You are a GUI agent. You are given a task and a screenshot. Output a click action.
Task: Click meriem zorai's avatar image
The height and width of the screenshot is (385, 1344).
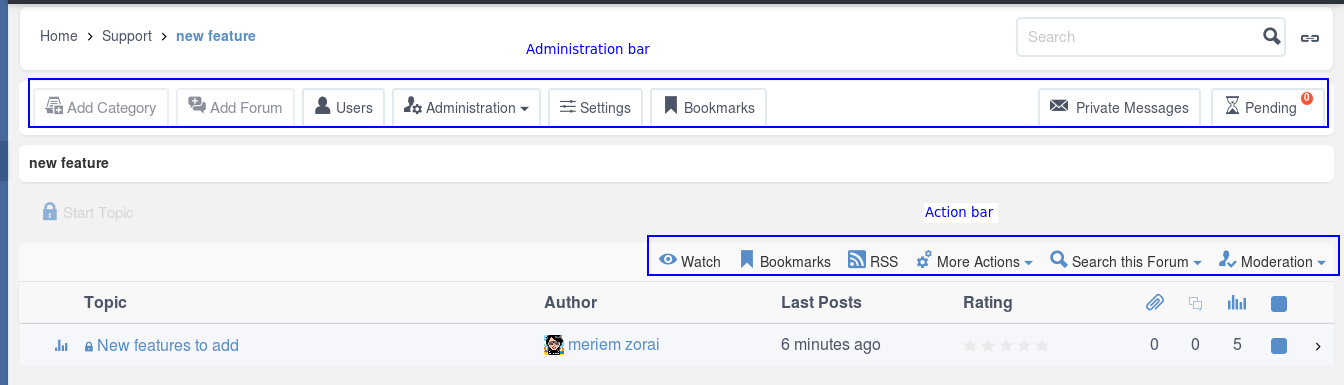(x=554, y=345)
